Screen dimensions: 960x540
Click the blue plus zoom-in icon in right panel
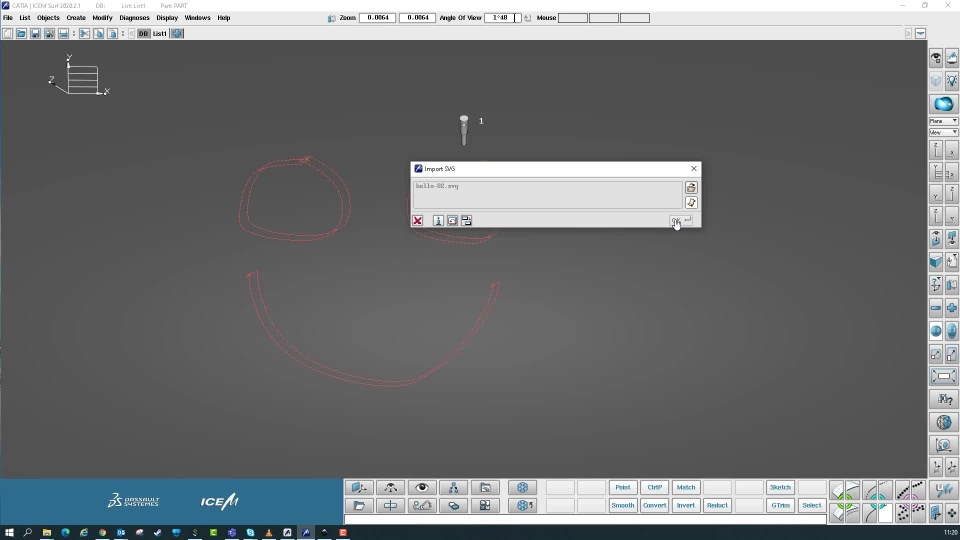tap(951, 308)
